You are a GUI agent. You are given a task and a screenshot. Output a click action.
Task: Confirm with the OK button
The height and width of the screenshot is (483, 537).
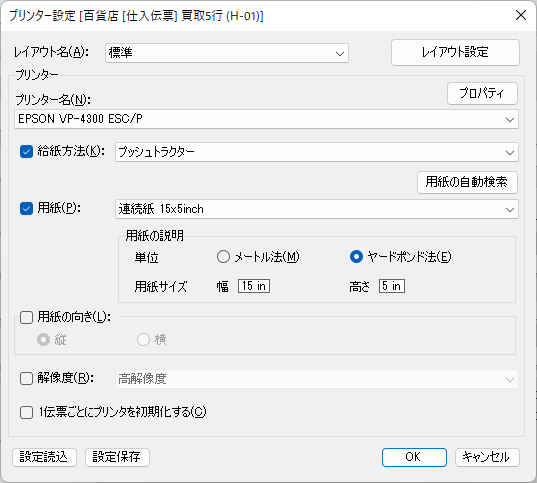(414, 457)
